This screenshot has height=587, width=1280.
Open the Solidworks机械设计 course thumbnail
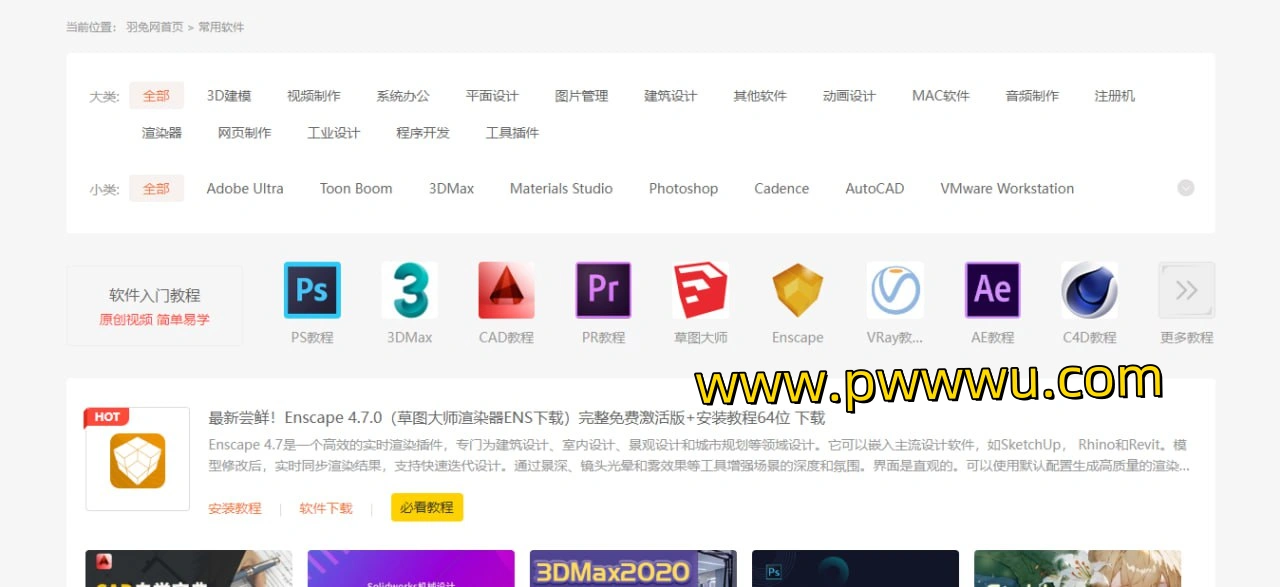pos(411,568)
